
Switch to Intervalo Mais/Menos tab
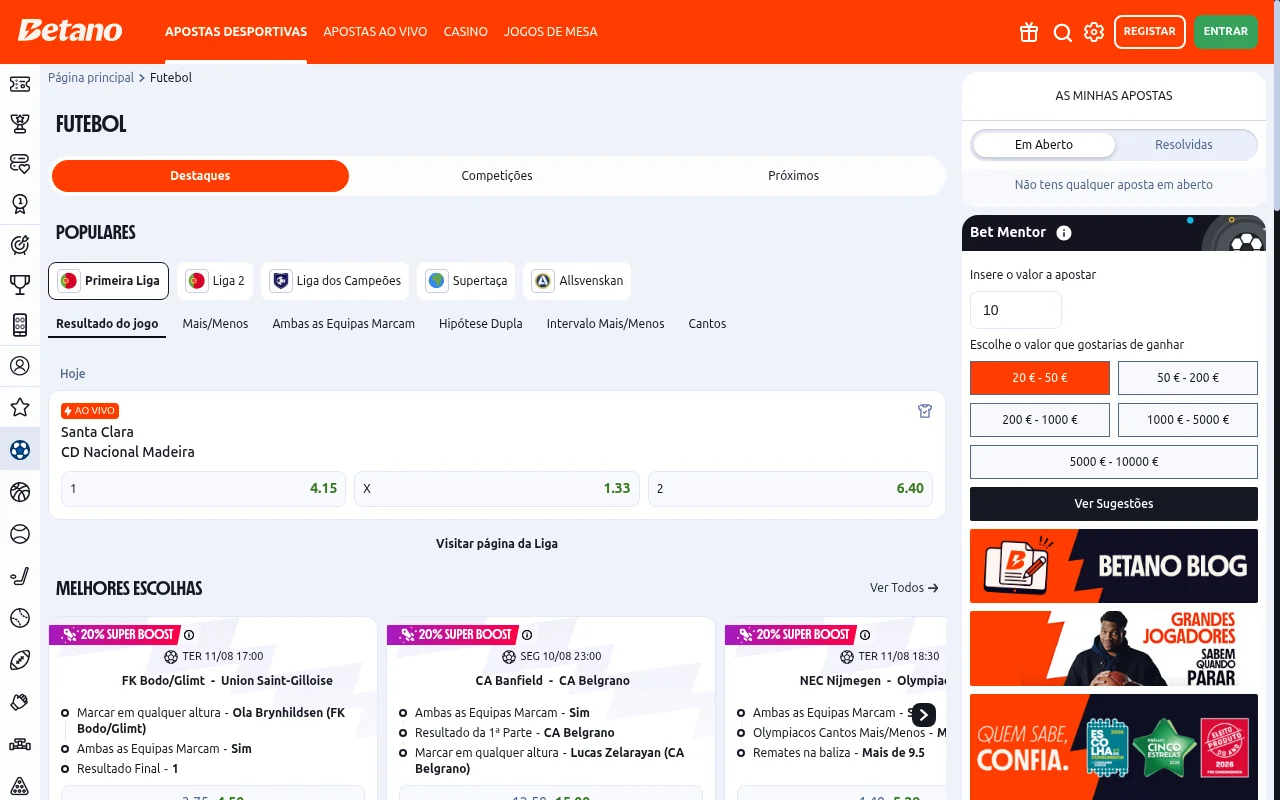(x=605, y=324)
